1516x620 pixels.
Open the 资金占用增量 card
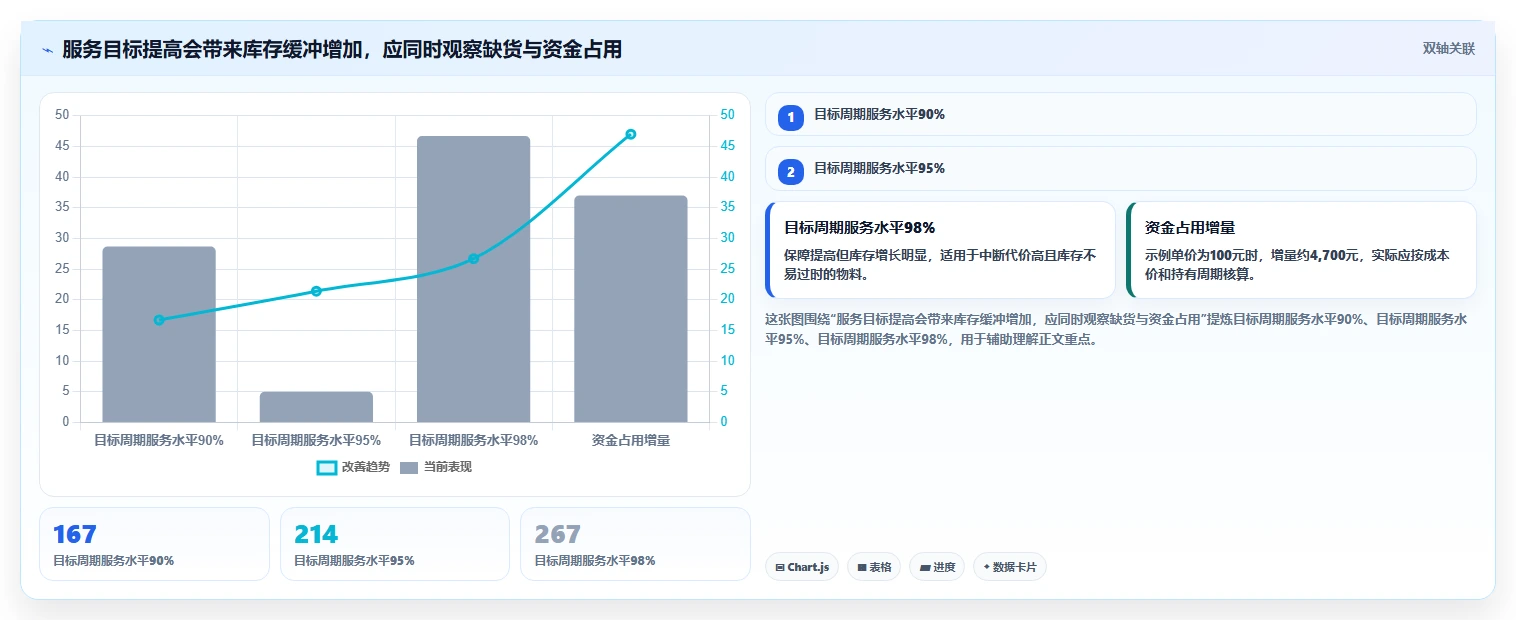click(1301, 250)
